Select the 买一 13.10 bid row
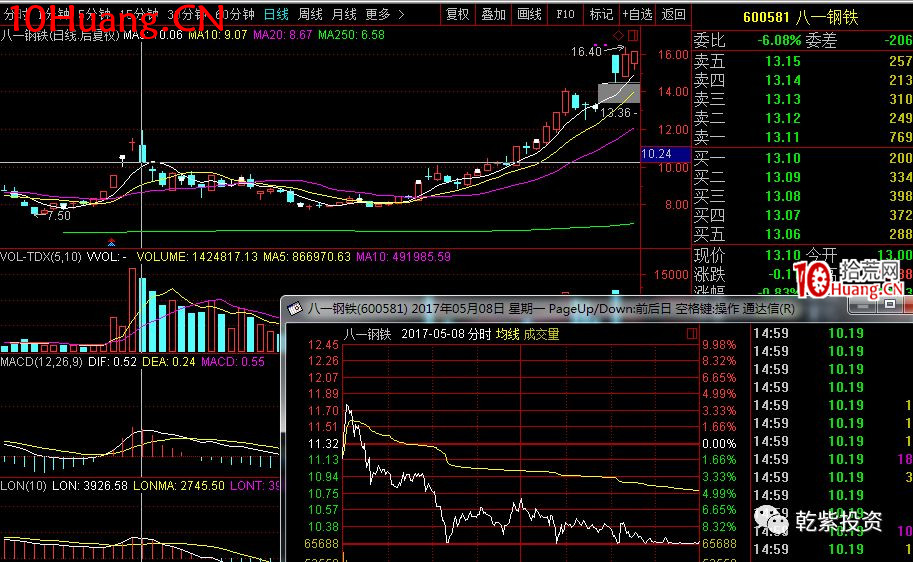Screen dimensions: 913x562 802,158
